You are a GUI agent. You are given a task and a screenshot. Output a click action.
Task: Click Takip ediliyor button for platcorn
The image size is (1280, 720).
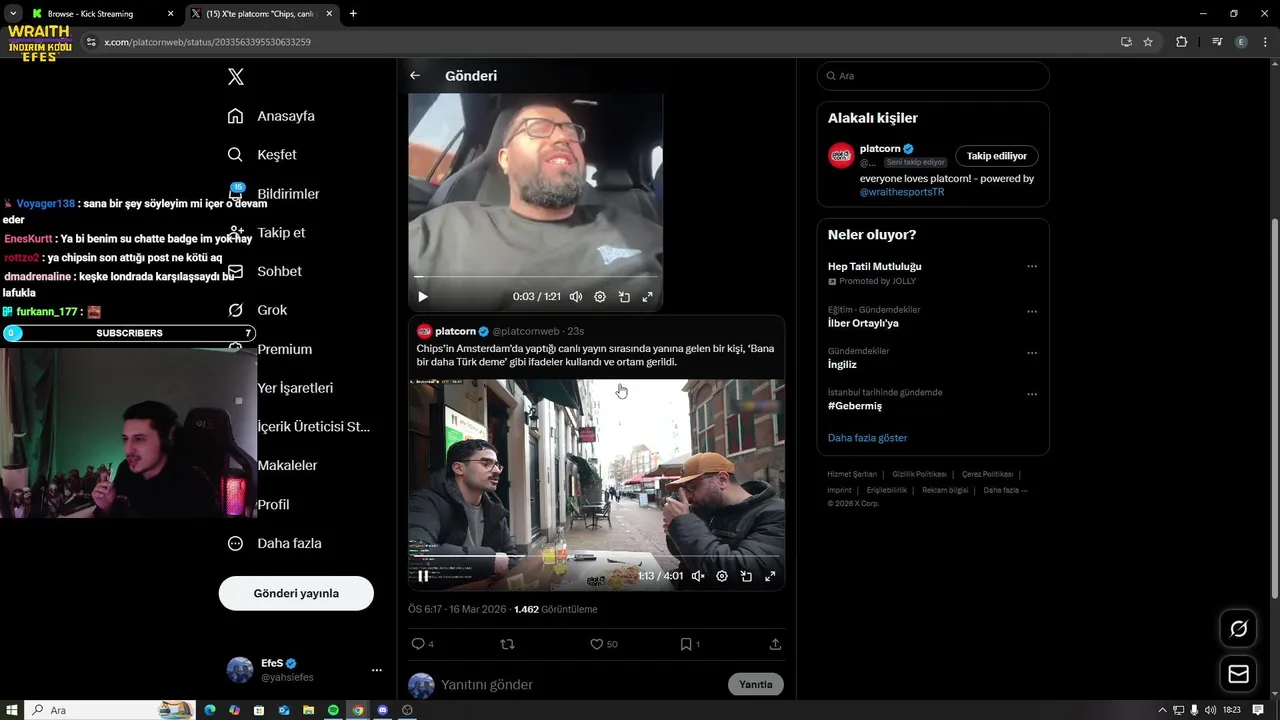997,156
